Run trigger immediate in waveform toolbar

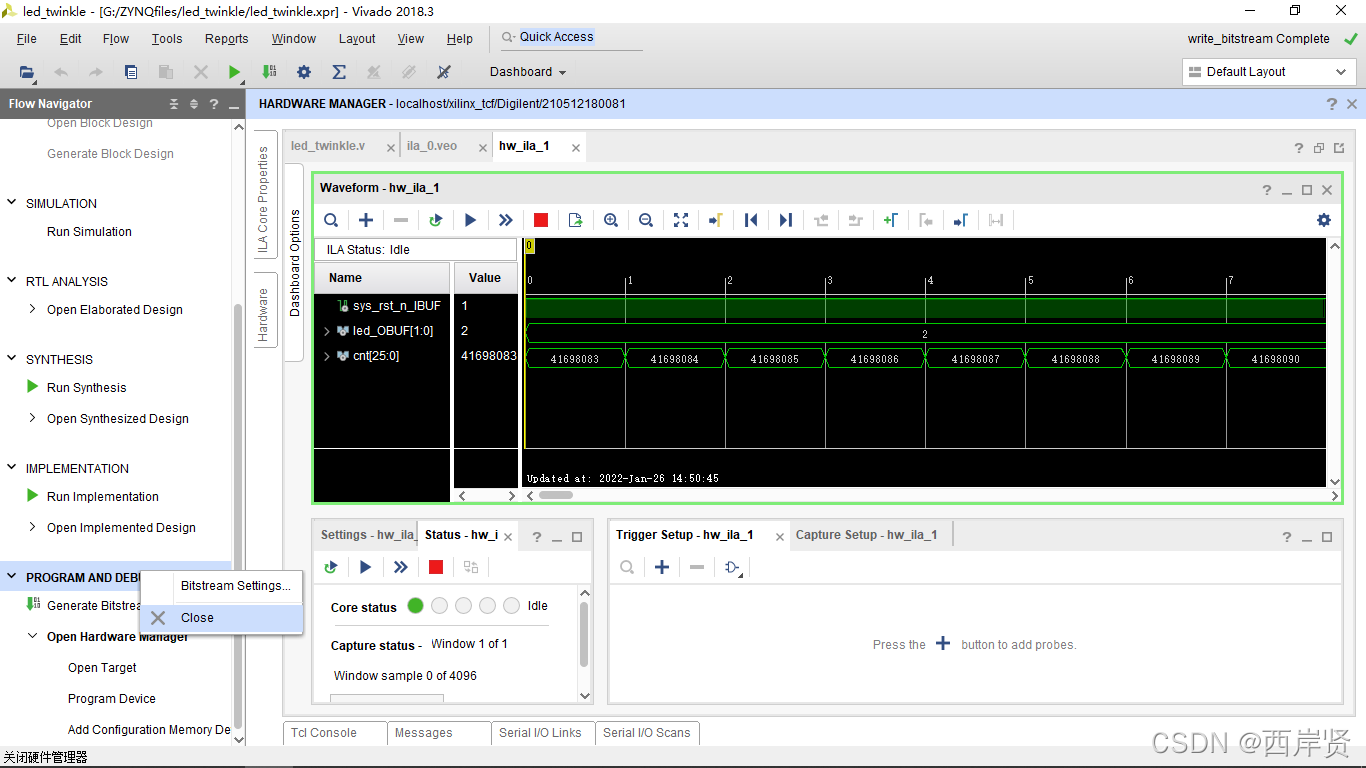[505, 220]
